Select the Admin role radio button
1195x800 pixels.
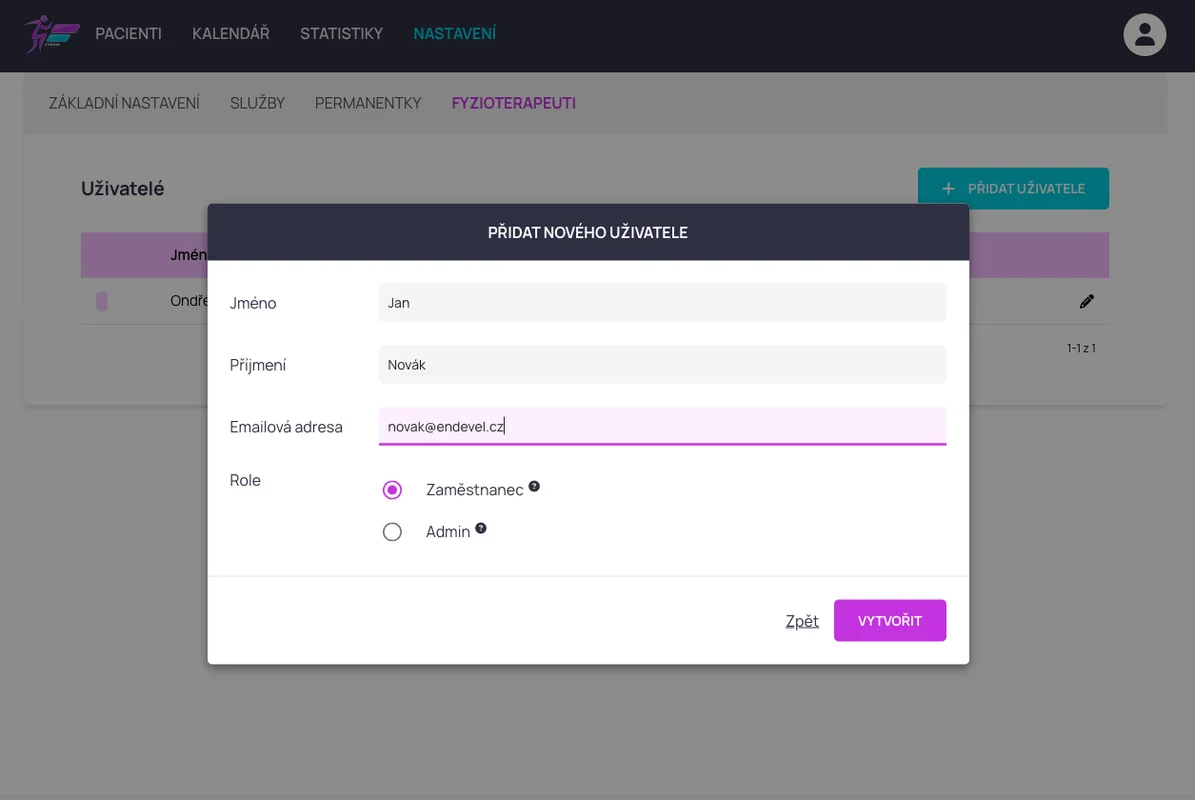[x=392, y=532]
